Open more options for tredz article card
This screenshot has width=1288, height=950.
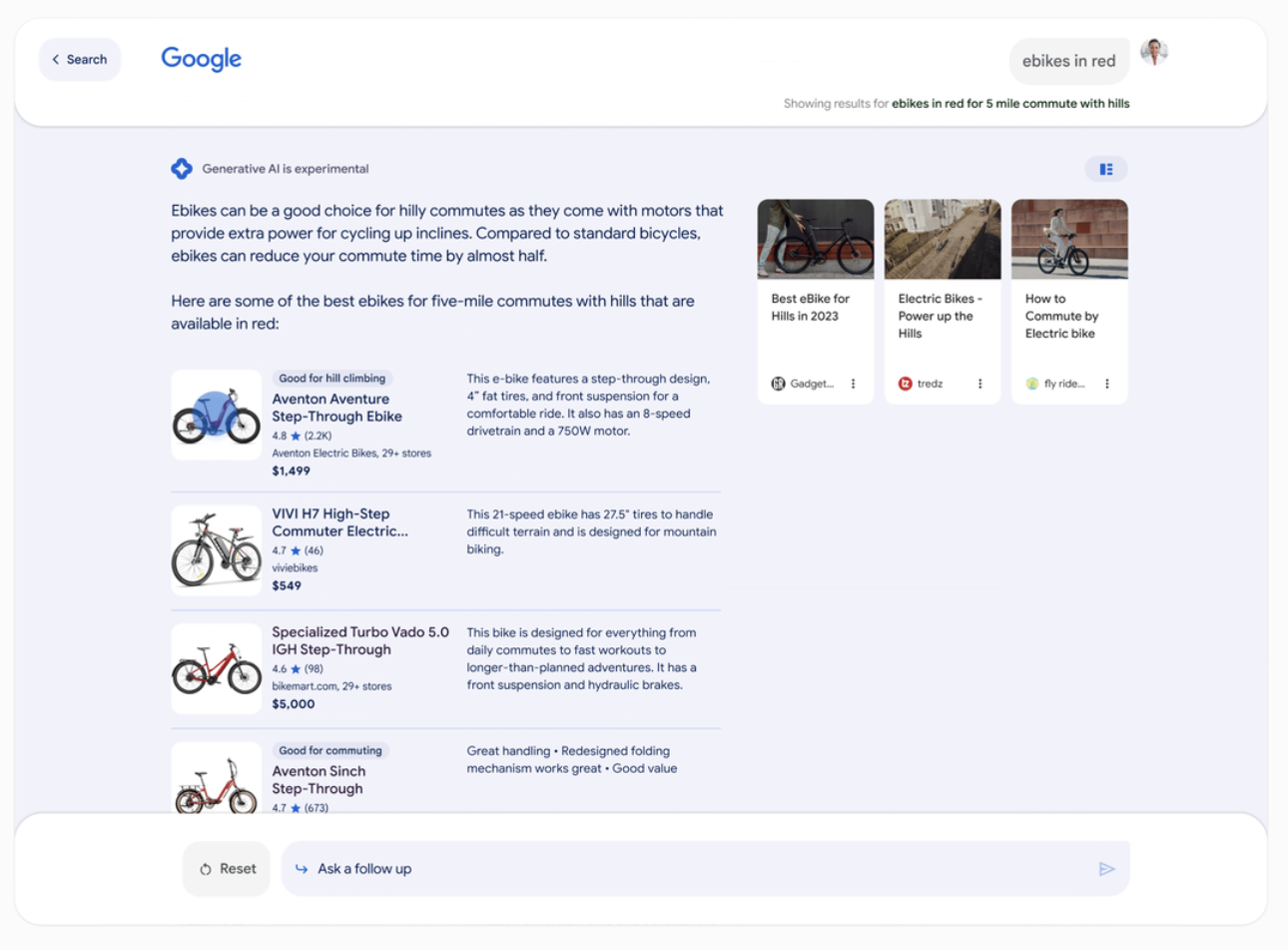point(979,384)
